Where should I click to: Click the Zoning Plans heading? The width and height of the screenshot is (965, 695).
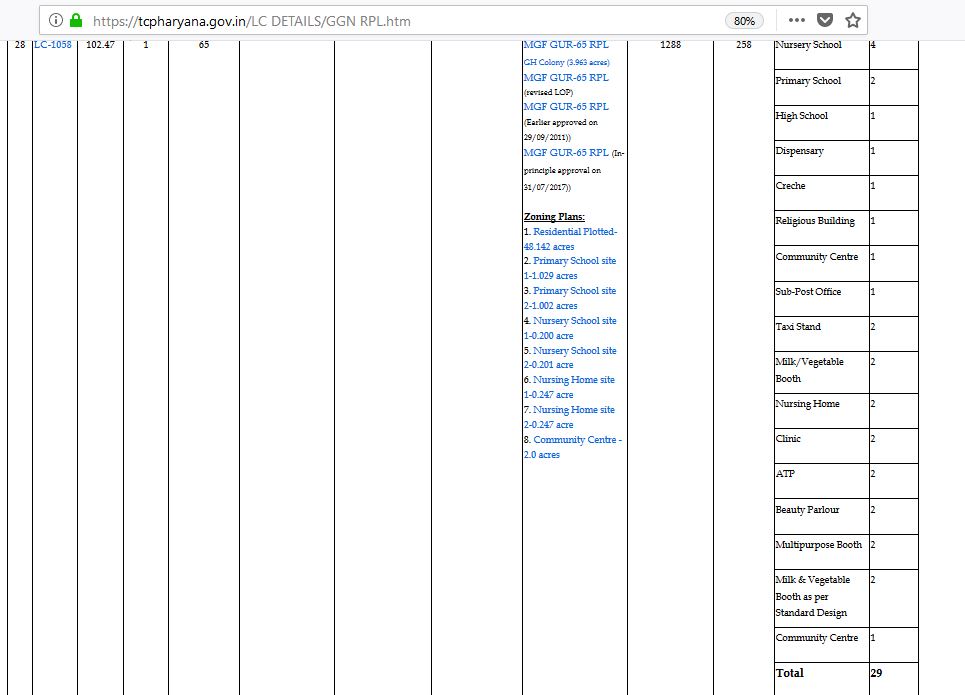pyautogui.click(x=554, y=217)
